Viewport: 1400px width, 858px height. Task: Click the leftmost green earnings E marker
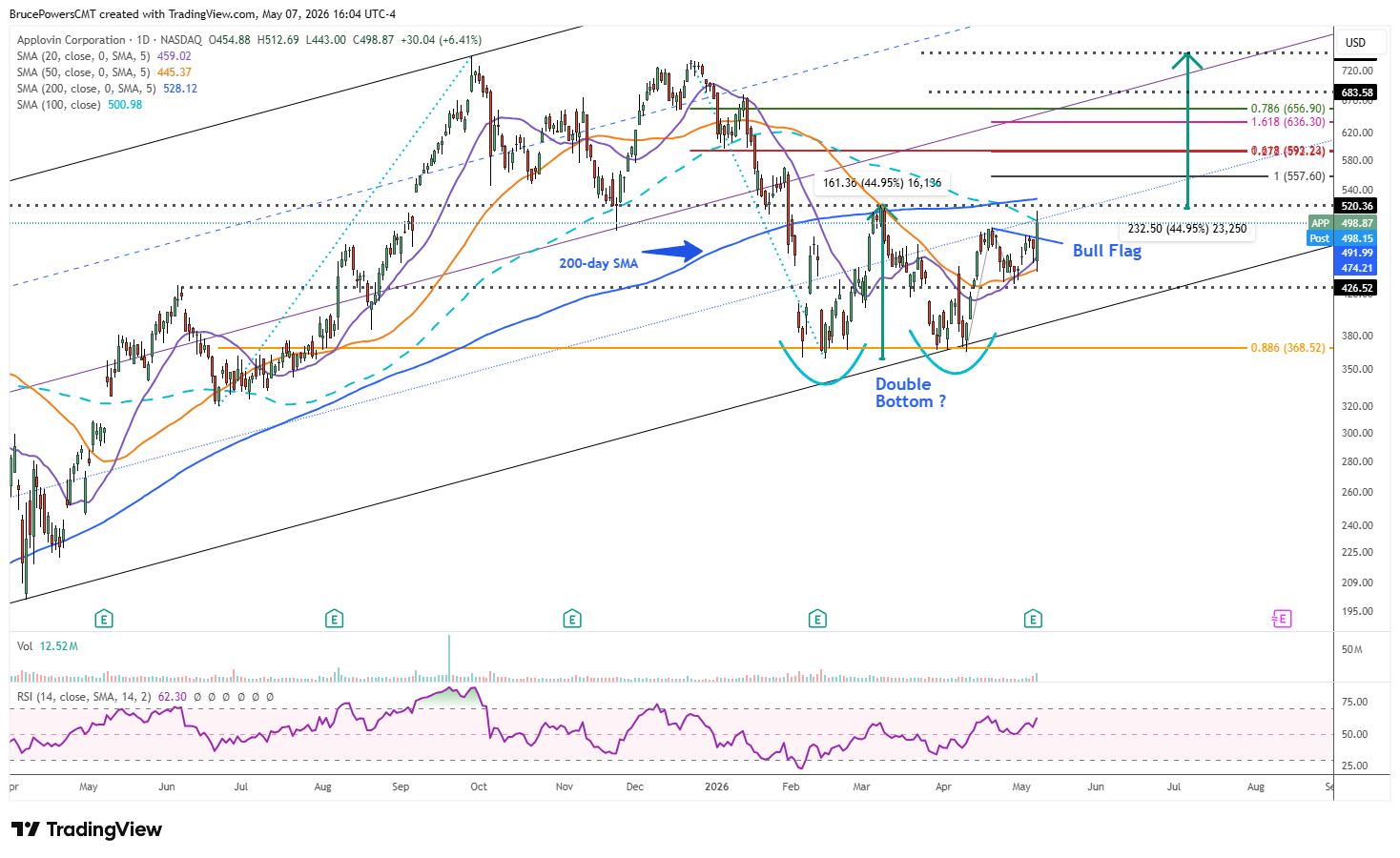tap(104, 620)
